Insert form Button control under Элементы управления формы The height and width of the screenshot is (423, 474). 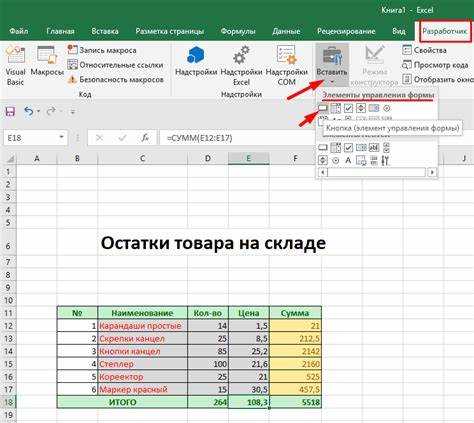323,108
